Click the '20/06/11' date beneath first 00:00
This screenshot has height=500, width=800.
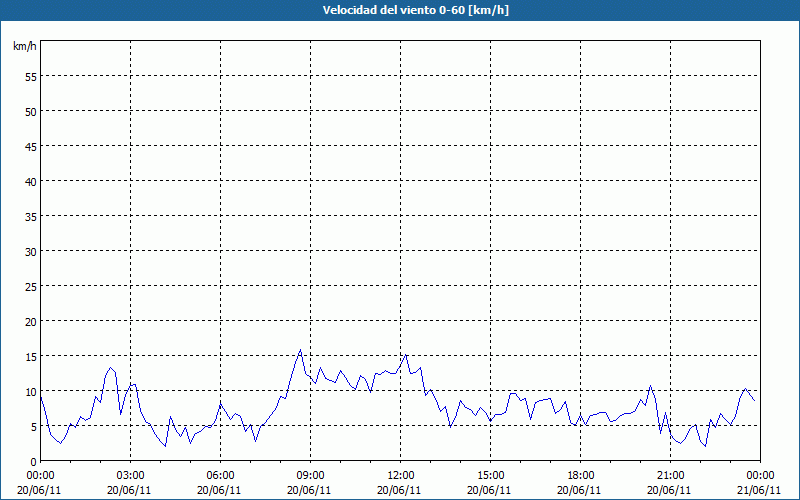click(39, 490)
